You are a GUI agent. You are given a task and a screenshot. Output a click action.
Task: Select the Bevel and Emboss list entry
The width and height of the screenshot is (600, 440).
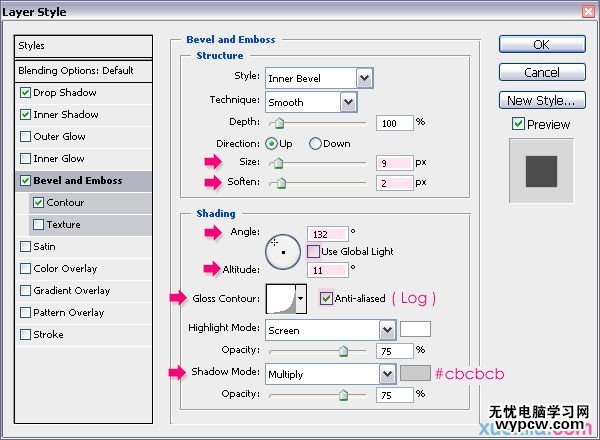[x=78, y=181]
